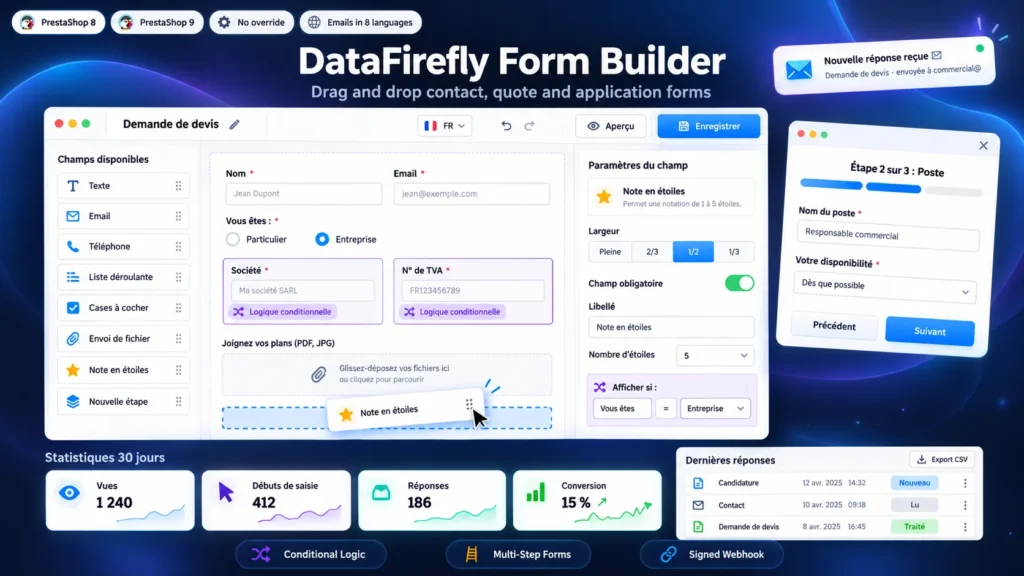This screenshot has height=576, width=1024.
Task: Open the Nombre d'étoiles dropdown
Action: (715, 355)
